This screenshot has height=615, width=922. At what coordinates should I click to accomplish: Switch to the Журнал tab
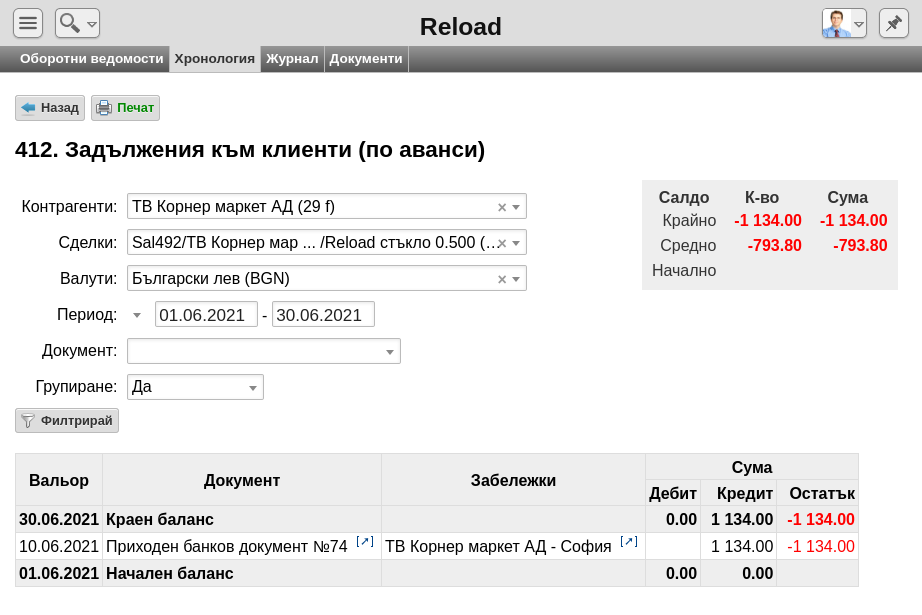(292, 59)
